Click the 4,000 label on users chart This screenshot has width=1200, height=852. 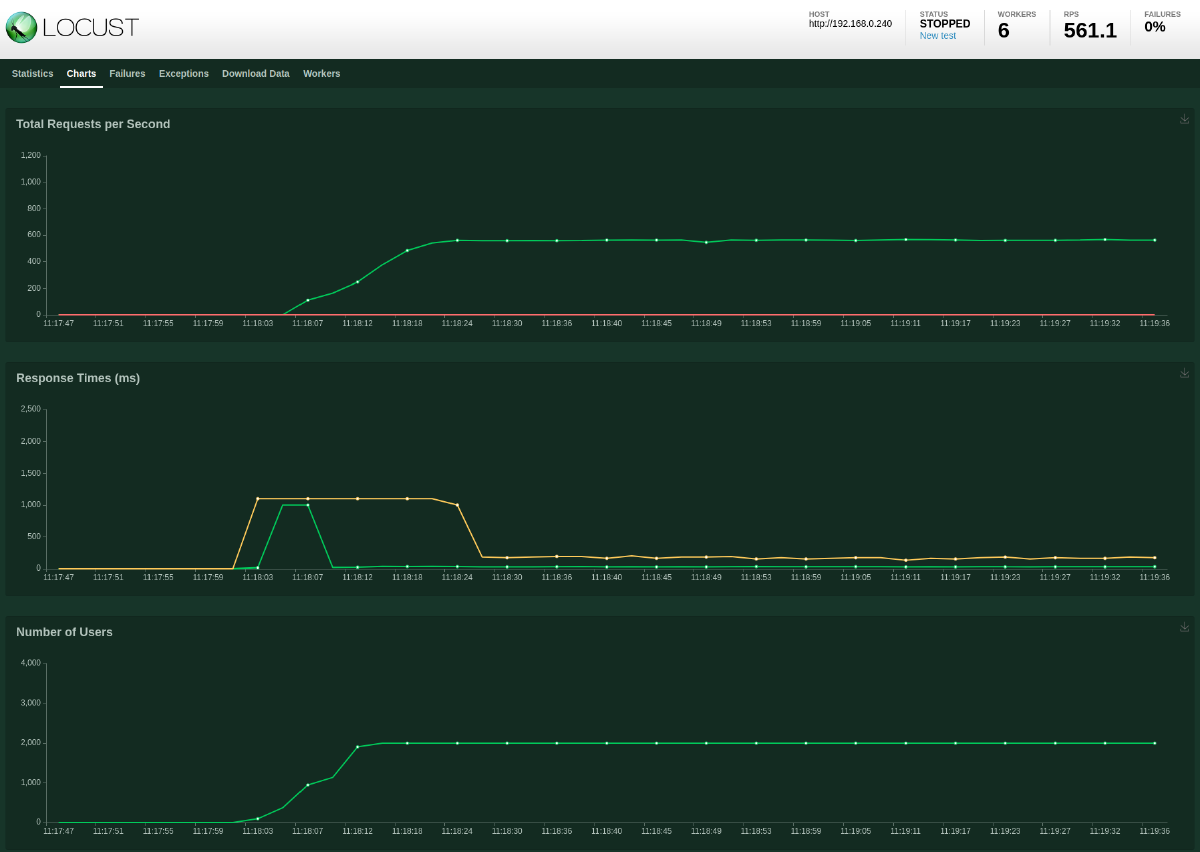pyautogui.click(x=31, y=663)
